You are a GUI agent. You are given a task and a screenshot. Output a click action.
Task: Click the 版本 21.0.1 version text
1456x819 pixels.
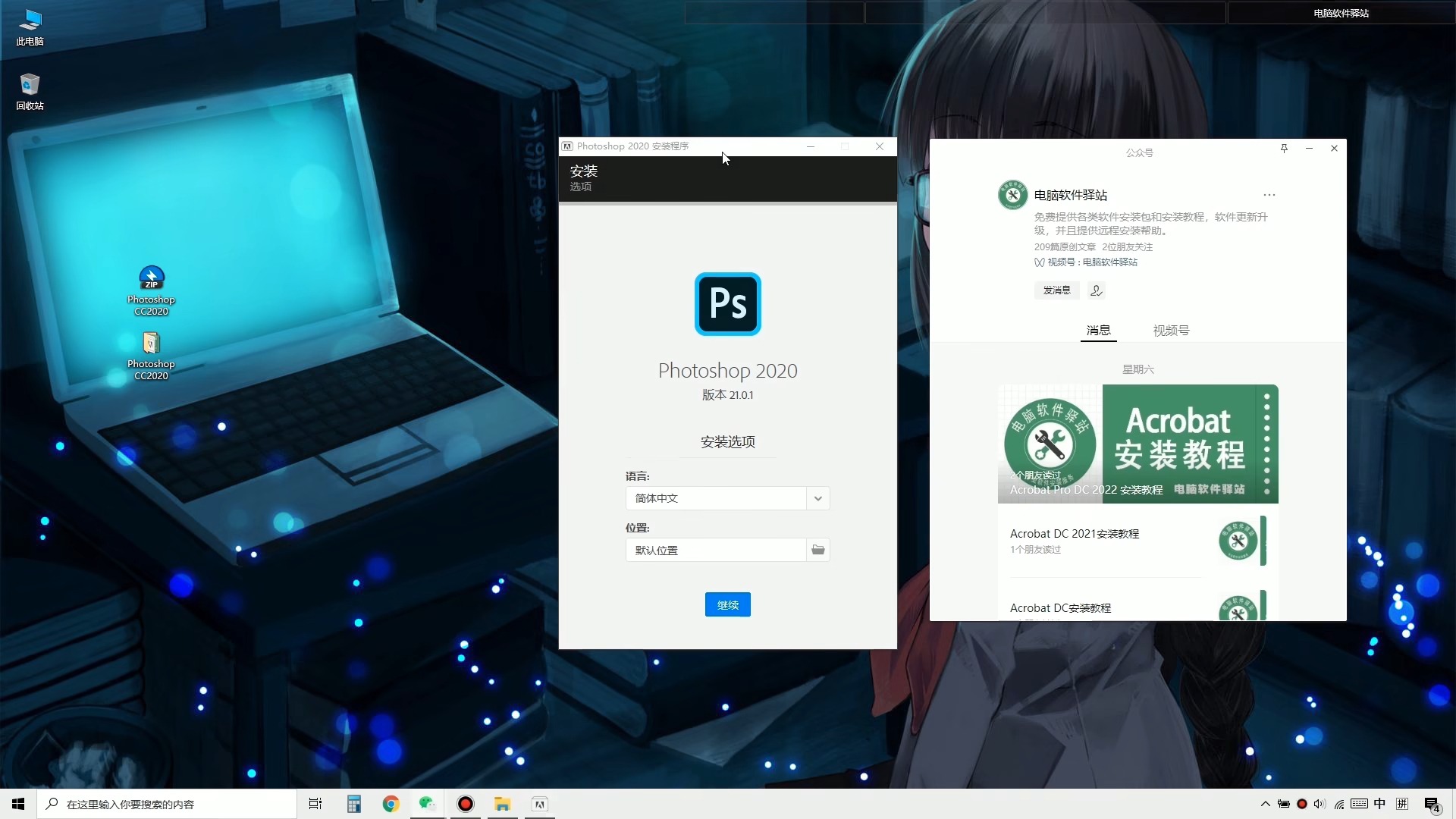click(x=727, y=395)
